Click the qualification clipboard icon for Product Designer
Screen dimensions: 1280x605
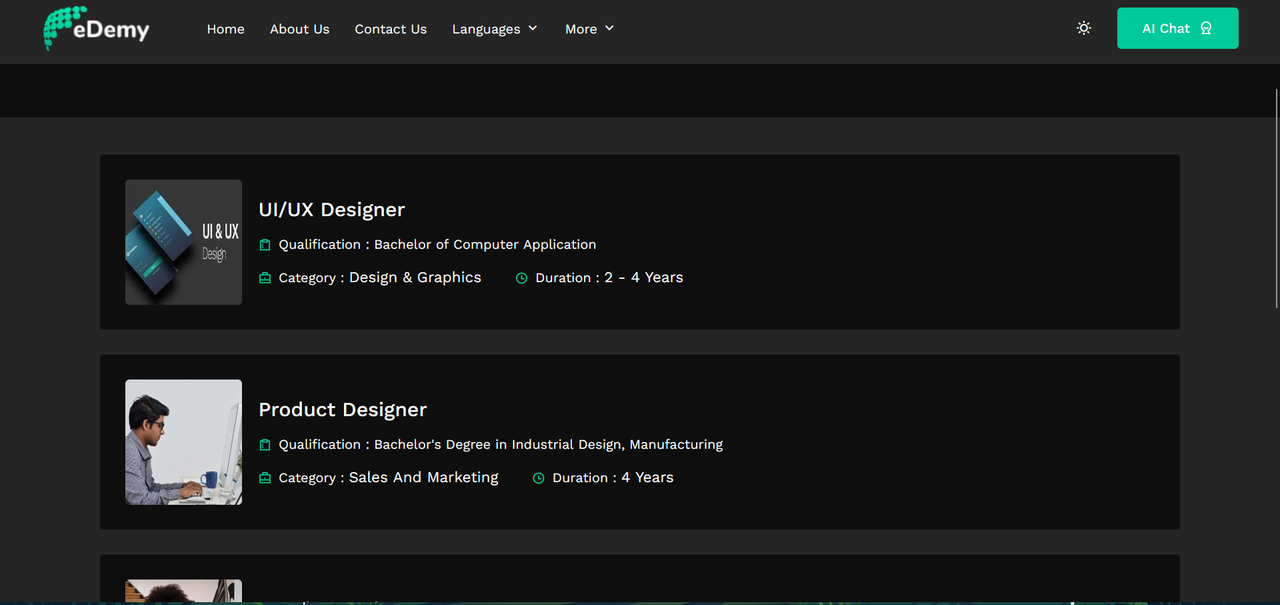(x=265, y=445)
